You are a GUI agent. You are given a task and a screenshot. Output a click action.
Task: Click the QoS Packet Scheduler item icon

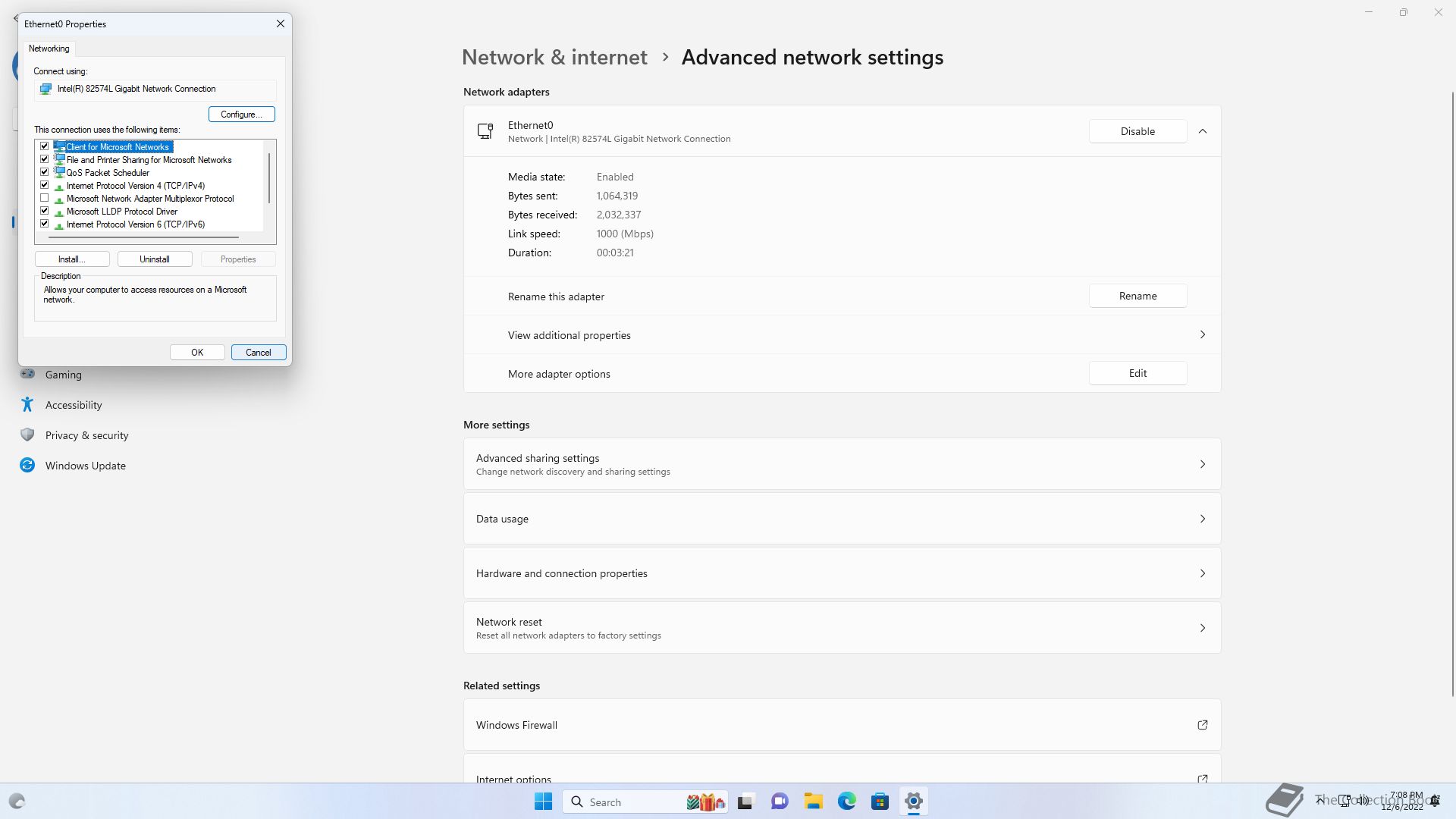[x=59, y=172]
